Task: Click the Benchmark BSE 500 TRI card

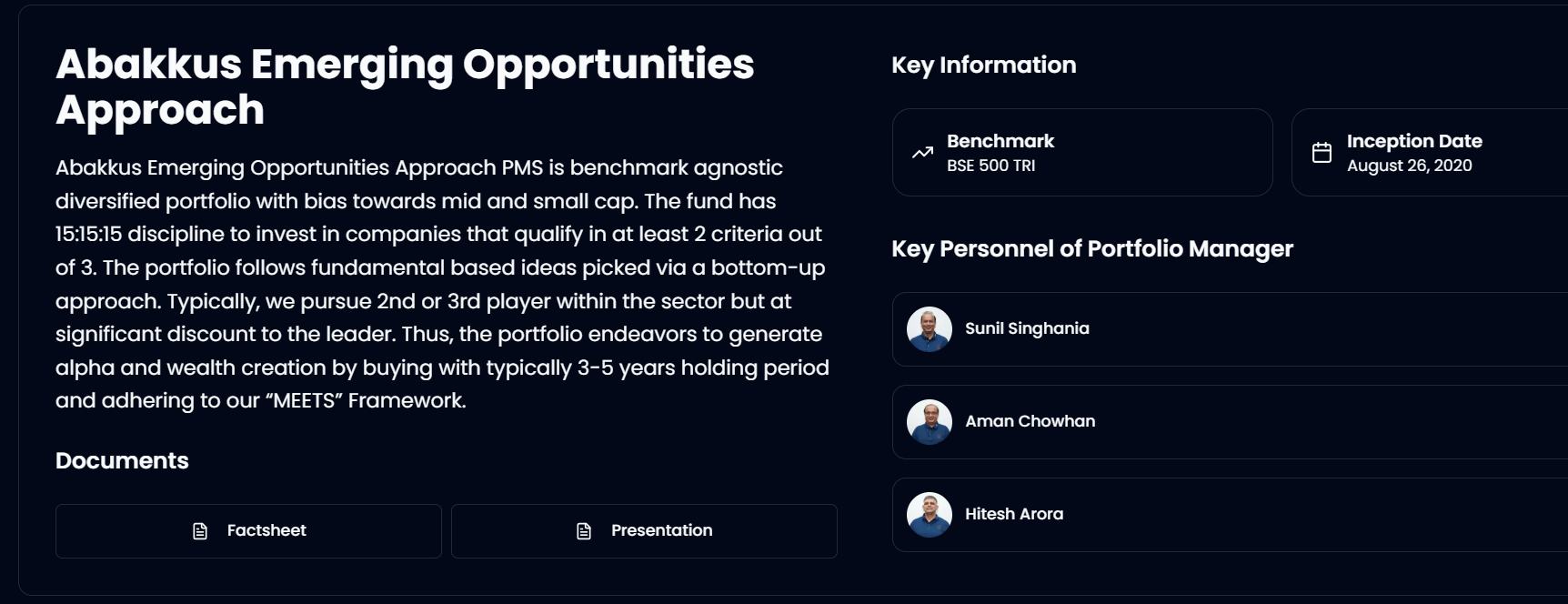Action: tap(1082, 153)
